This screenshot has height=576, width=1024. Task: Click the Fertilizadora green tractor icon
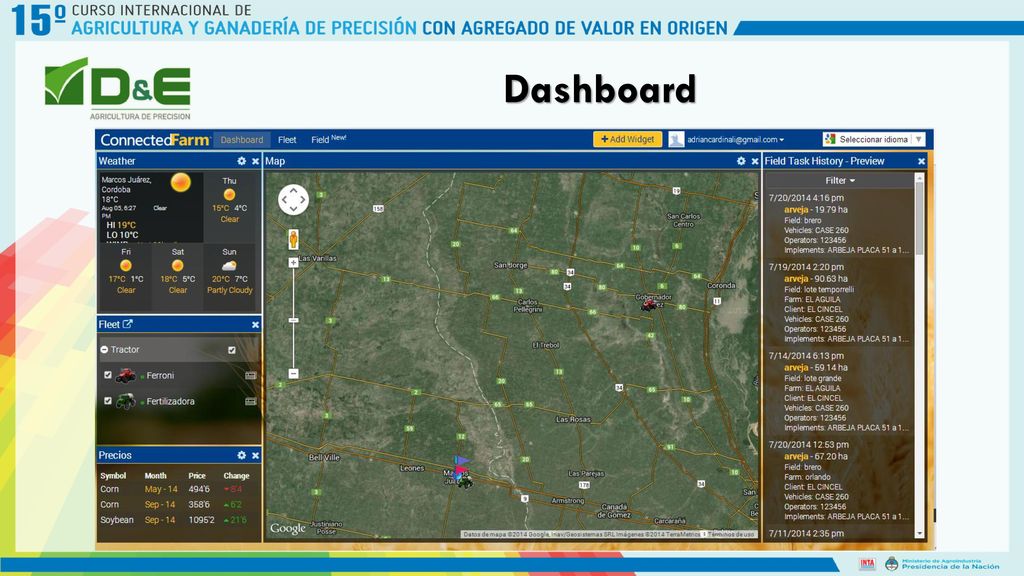125,401
